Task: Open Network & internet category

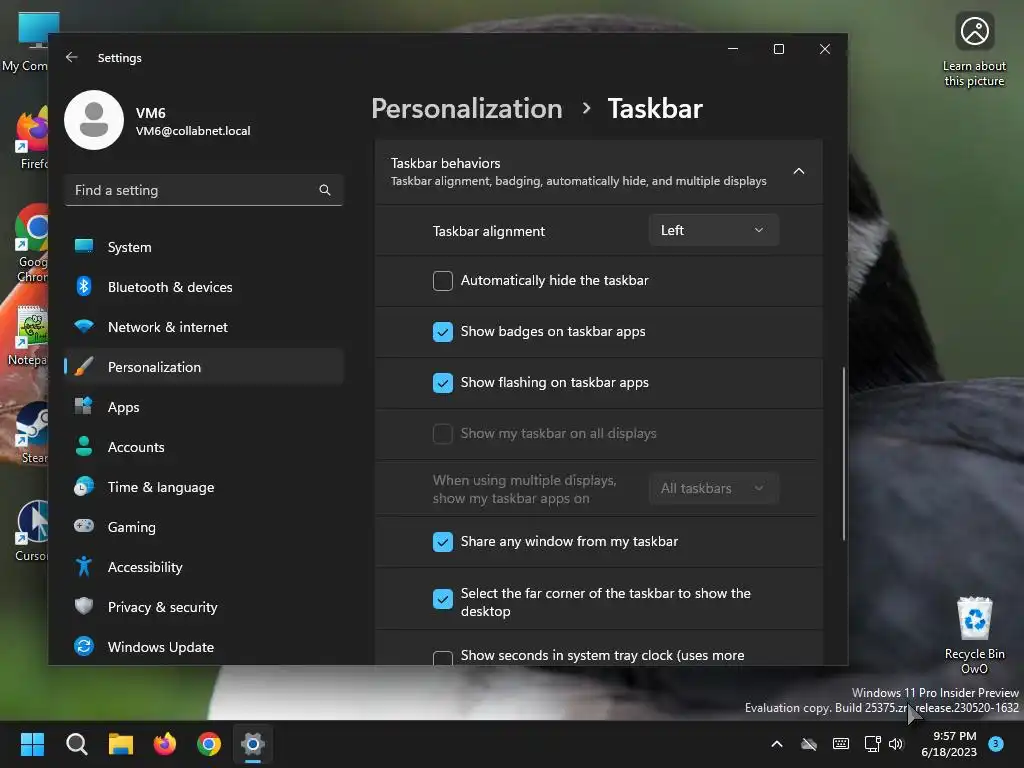Action: 204,327
